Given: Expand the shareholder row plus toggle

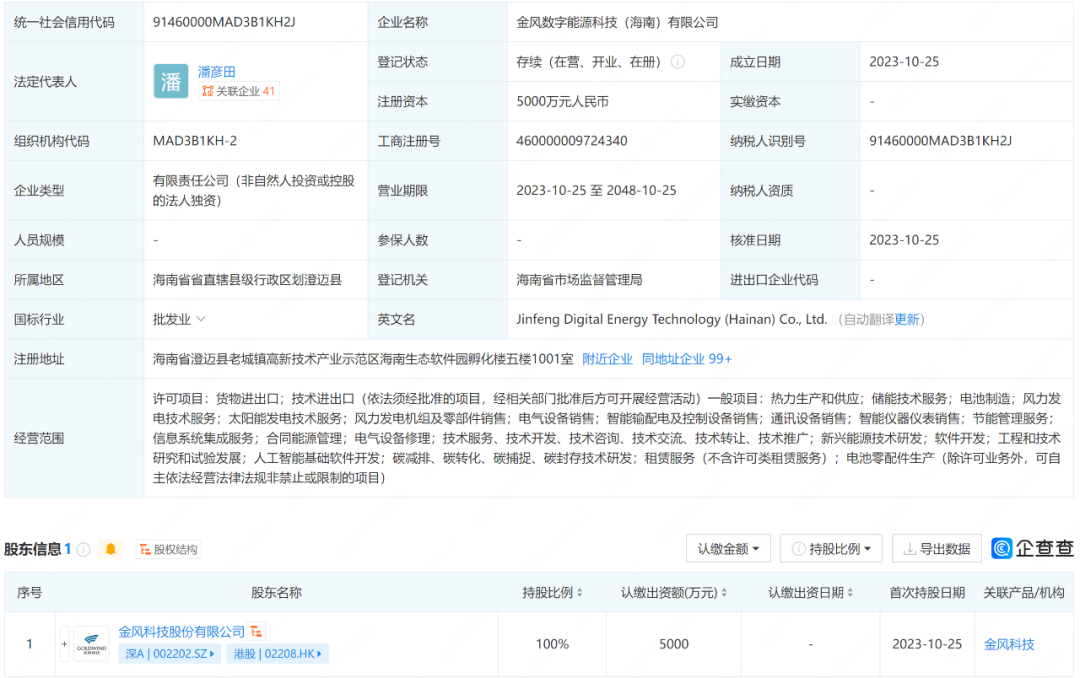Looking at the screenshot, I should tap(64, 644).
